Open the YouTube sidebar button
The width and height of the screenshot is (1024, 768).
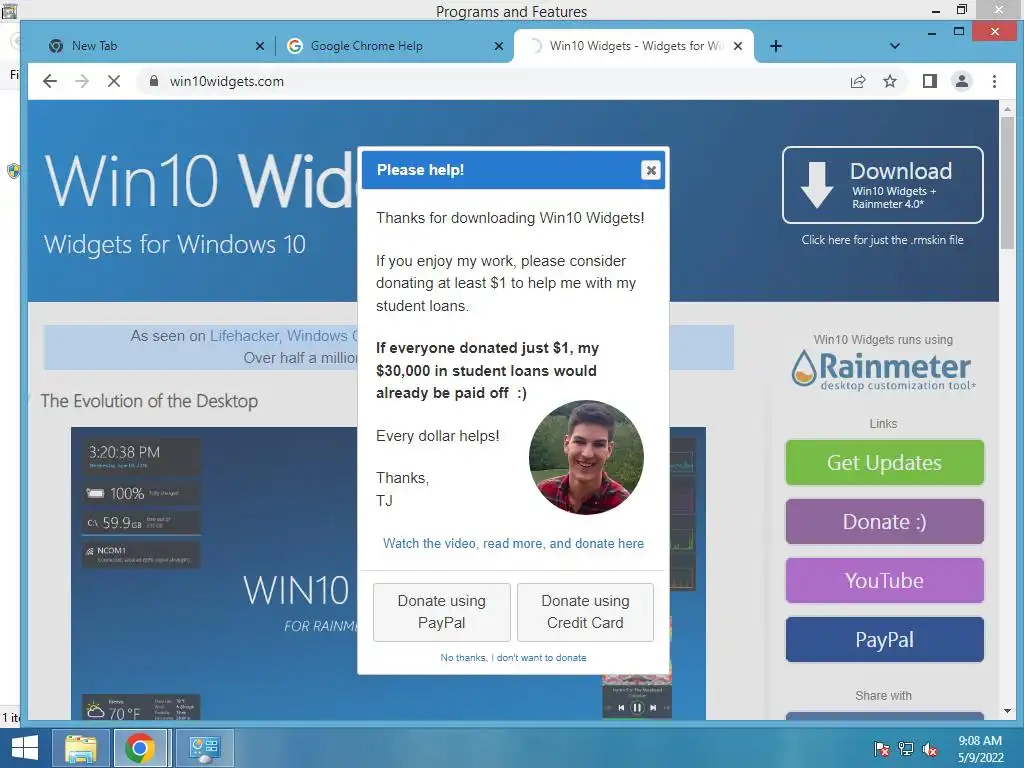884,580
